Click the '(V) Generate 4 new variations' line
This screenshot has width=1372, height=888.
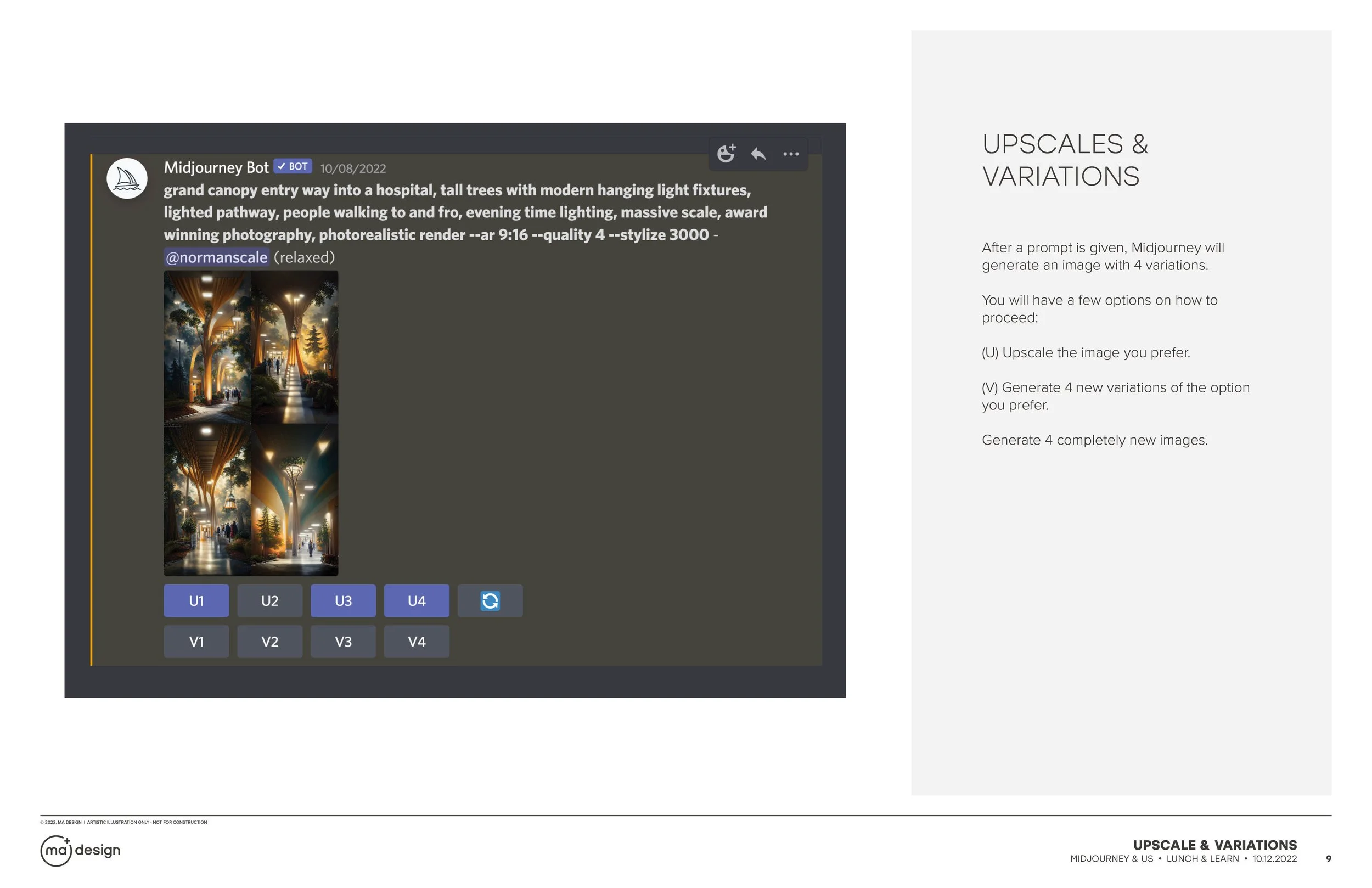click(x=1116, y=396)
